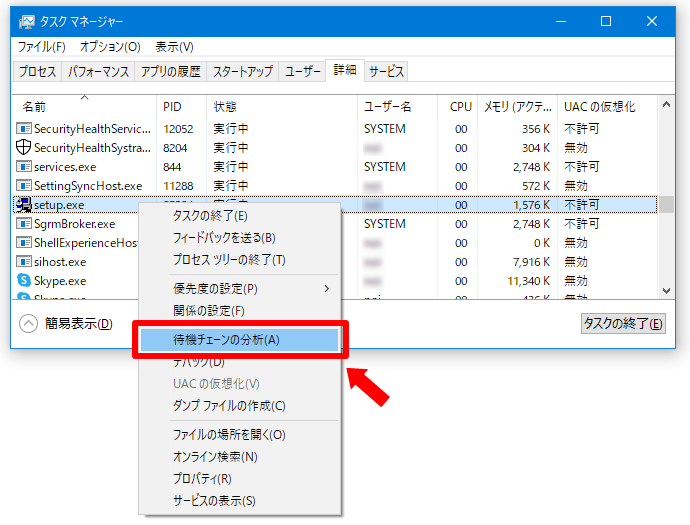690x525 pixels.
Task: Click the SgrmBroker.exe process icon
Action: point(24,224)
